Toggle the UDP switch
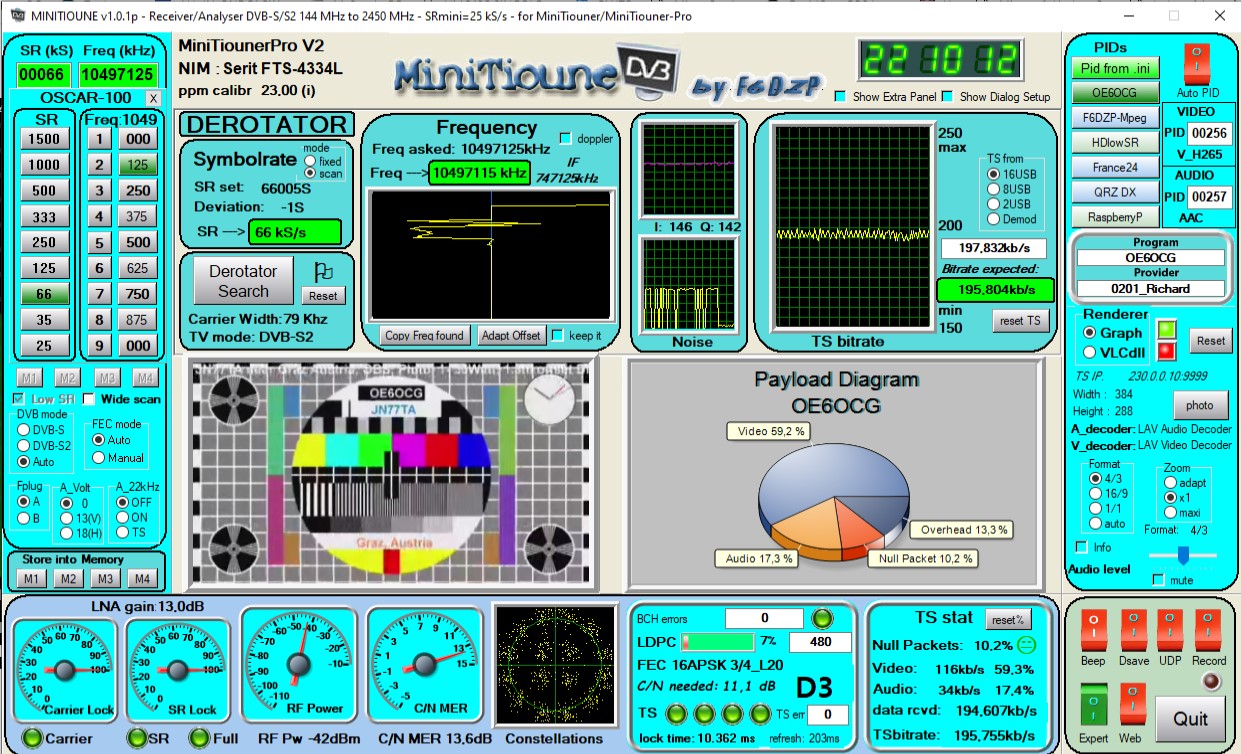Screen dimensions: 1241x754 [1170, 630]
